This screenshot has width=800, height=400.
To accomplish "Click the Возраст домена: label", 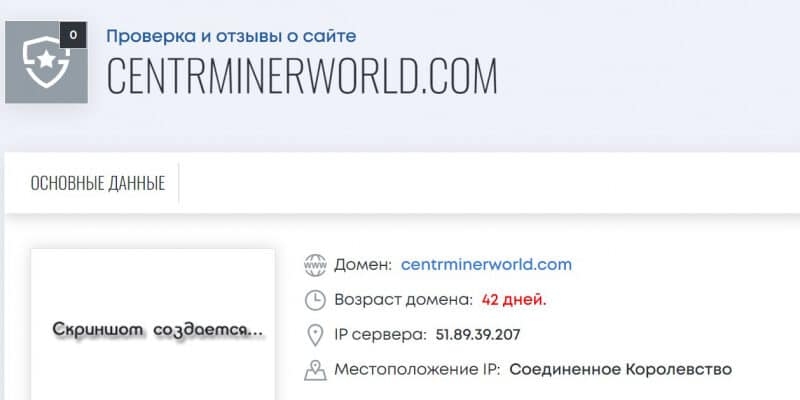I will 404,300.
